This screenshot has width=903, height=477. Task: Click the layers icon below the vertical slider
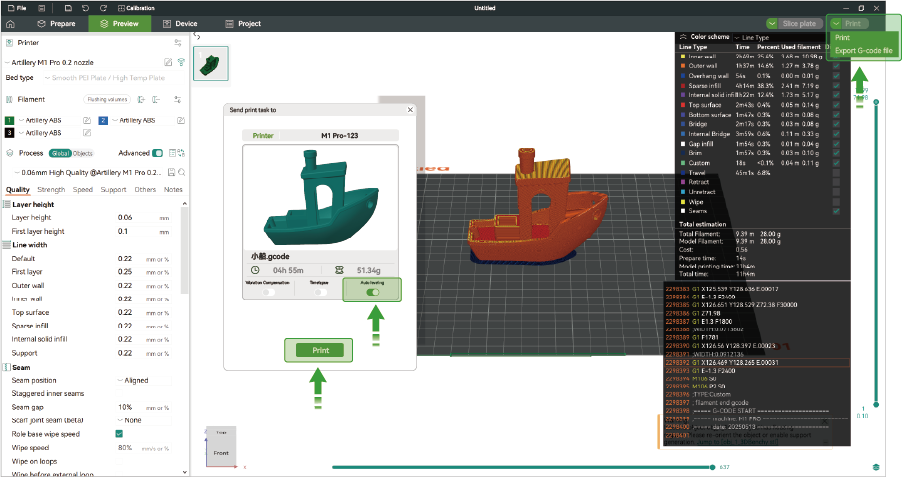point(876,467)
